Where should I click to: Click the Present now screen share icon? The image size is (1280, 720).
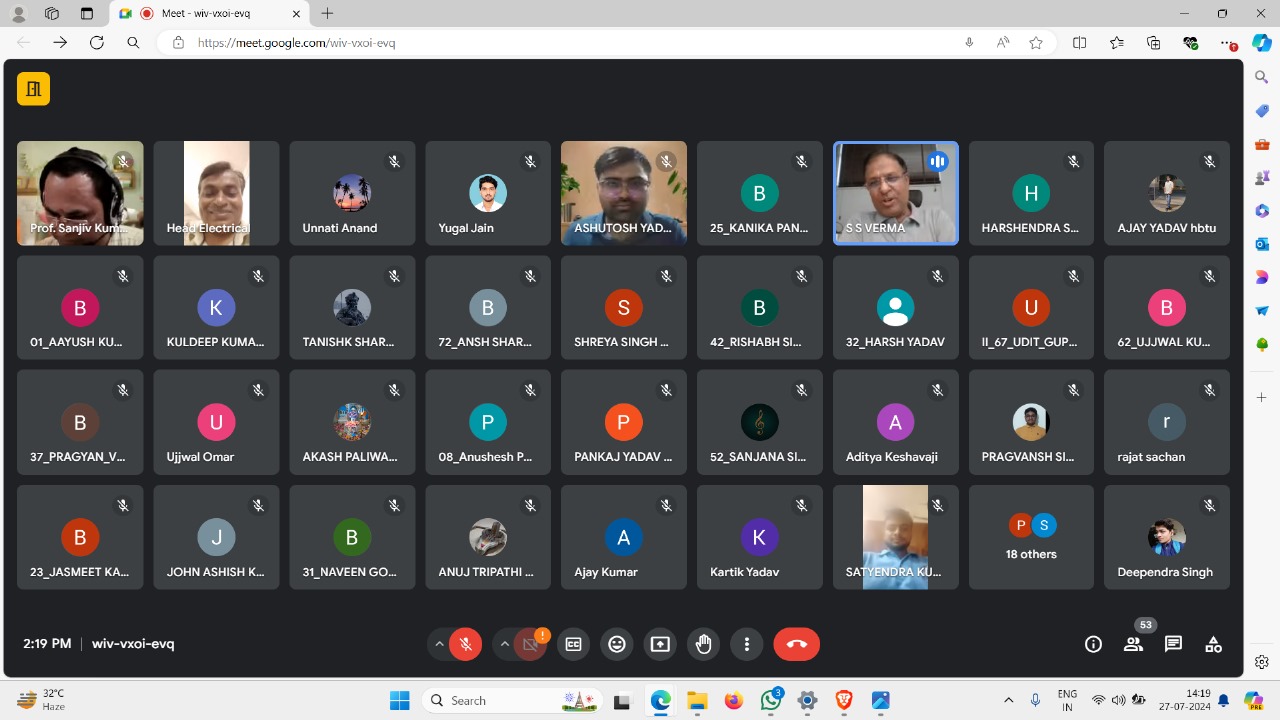(660, 645)
